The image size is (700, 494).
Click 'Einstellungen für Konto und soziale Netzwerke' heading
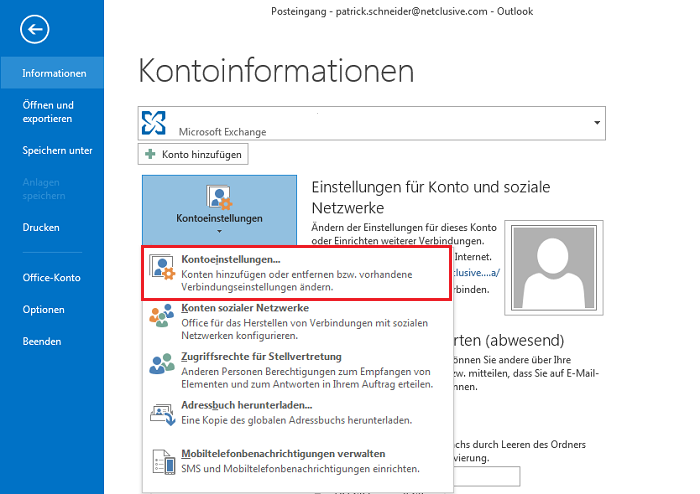coord(431,197)
